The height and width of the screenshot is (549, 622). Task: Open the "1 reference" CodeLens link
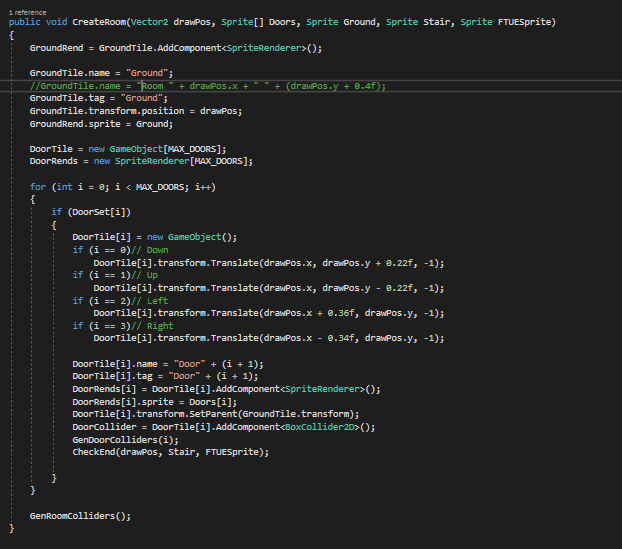click(27, 13)
